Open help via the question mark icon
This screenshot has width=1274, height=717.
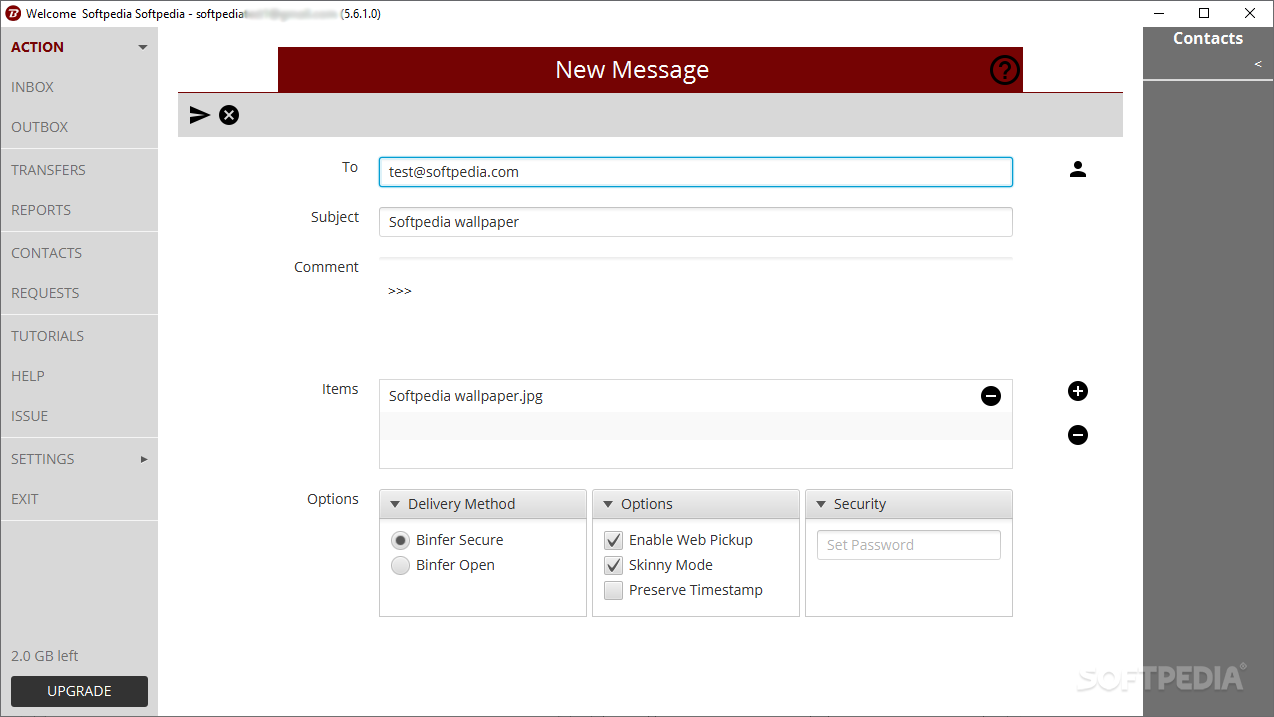1004,70
